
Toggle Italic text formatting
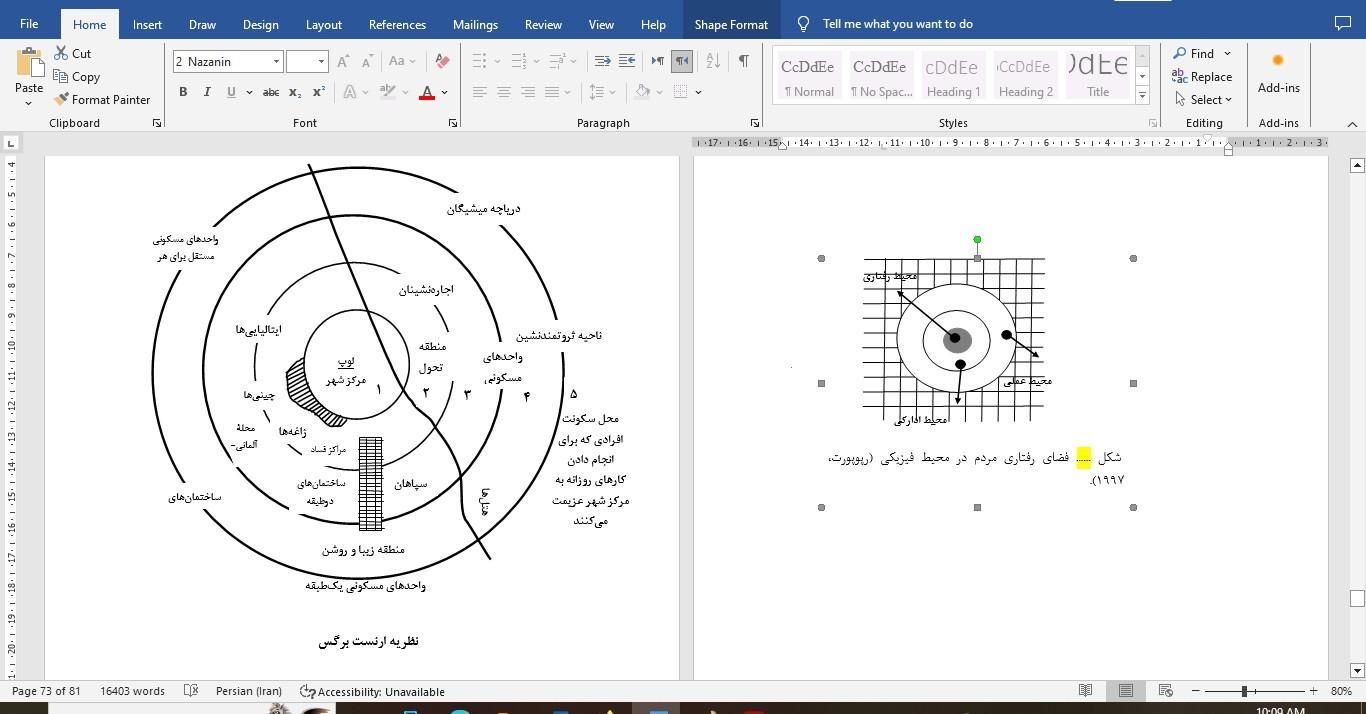207,92
